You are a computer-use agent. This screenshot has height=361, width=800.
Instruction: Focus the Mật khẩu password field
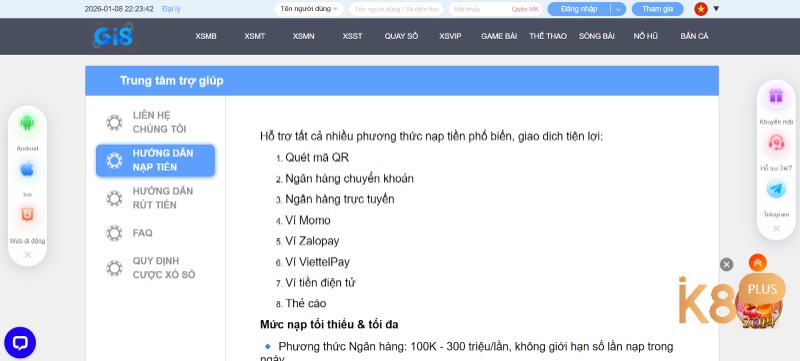tap(480, 9)
